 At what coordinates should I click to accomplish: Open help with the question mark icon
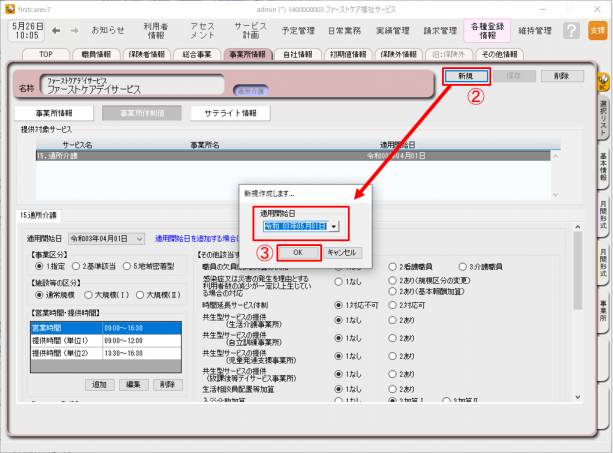click(571, 31)
